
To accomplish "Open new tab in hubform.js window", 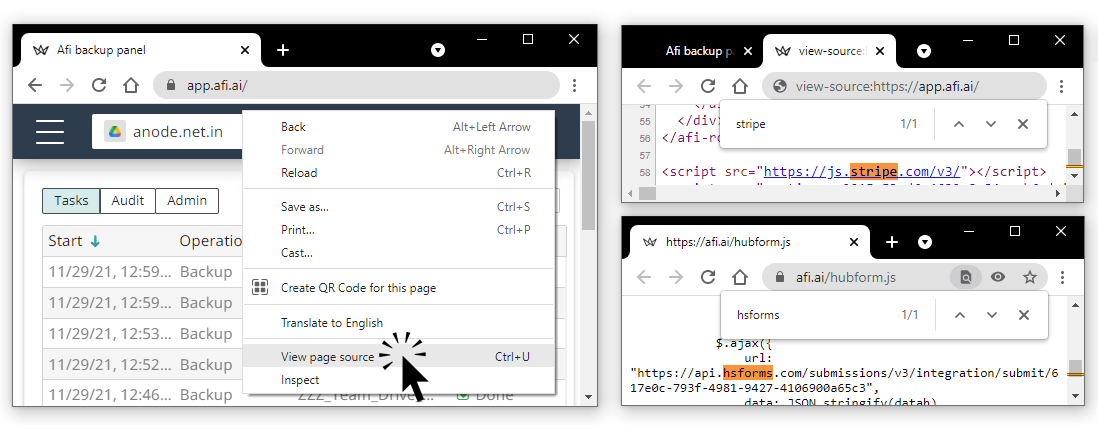I will click(891, 242).
